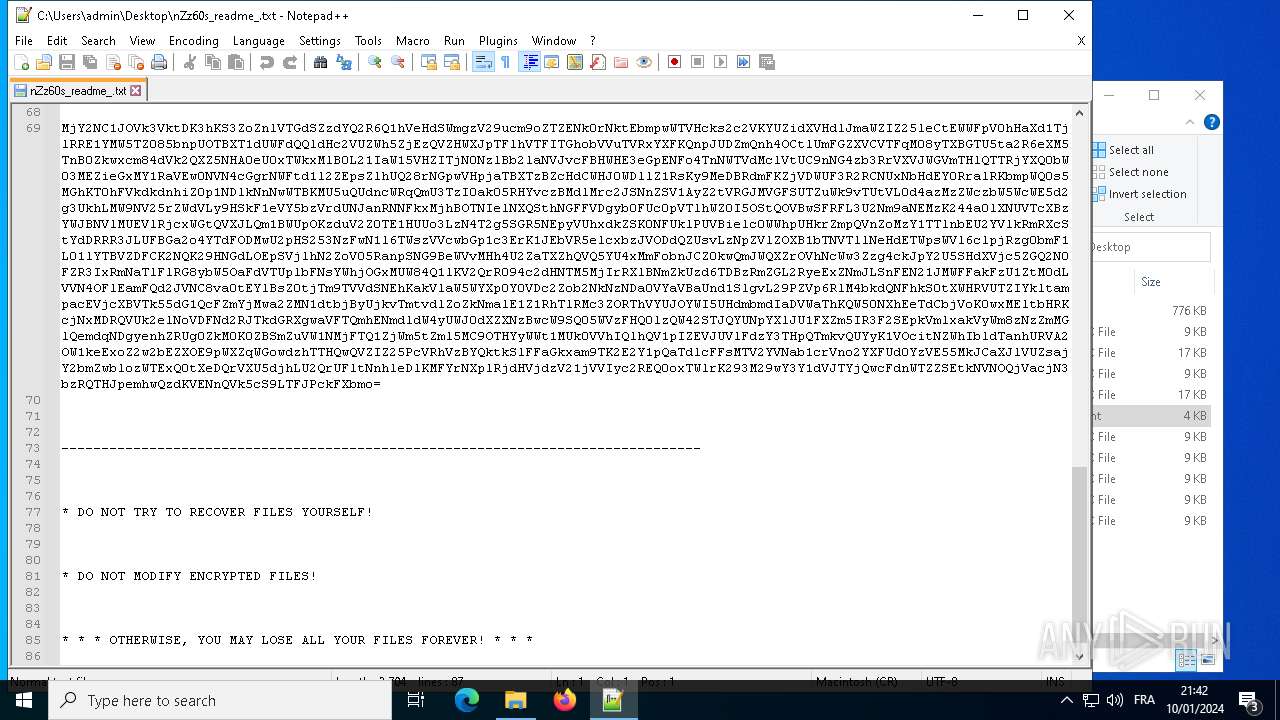Viewport: 1280px width, 720px height.
Task: Click the taskbar search box
Action: point(219,700)
